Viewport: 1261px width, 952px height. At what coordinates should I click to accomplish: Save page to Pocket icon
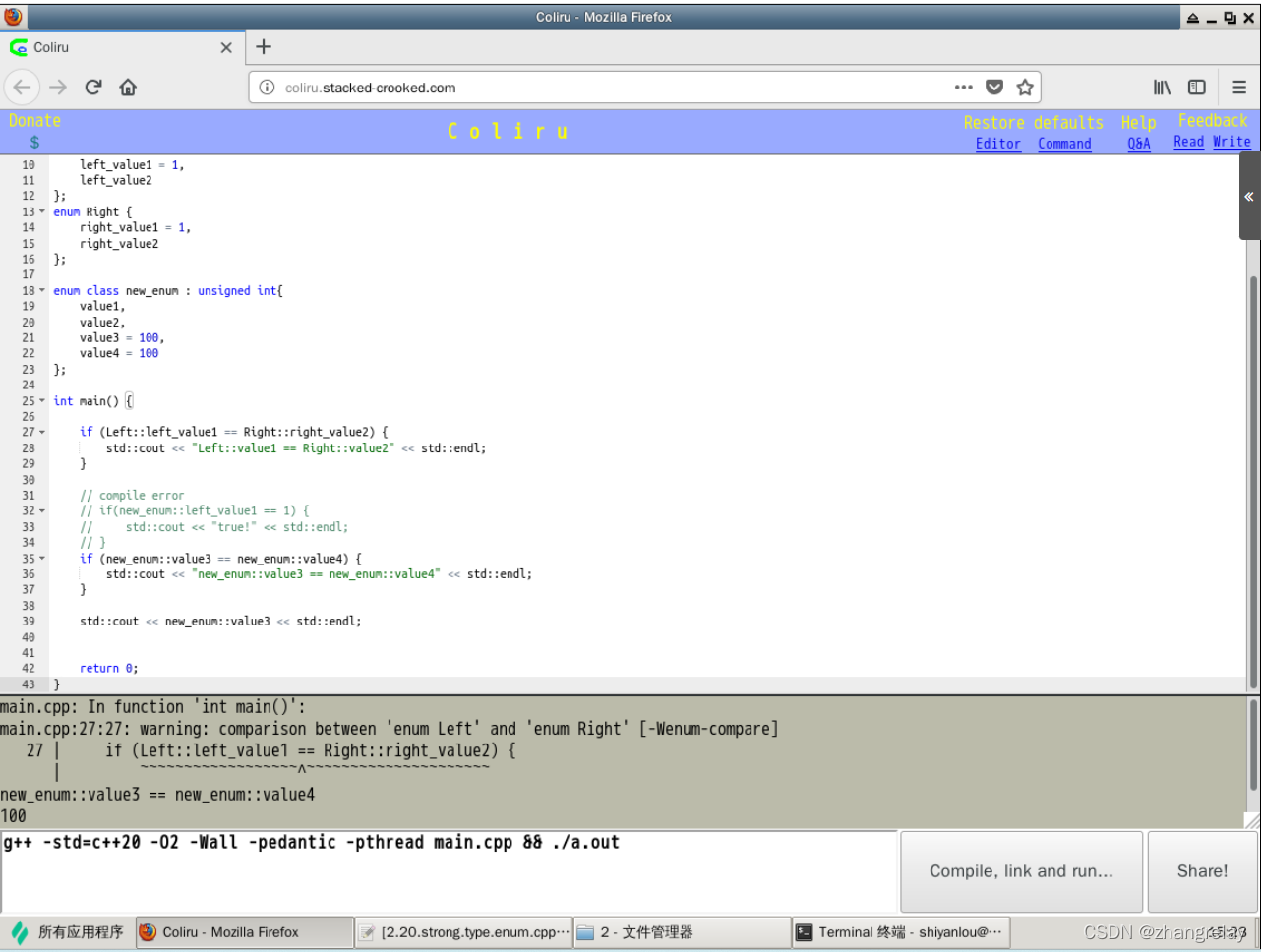[994, 87]
